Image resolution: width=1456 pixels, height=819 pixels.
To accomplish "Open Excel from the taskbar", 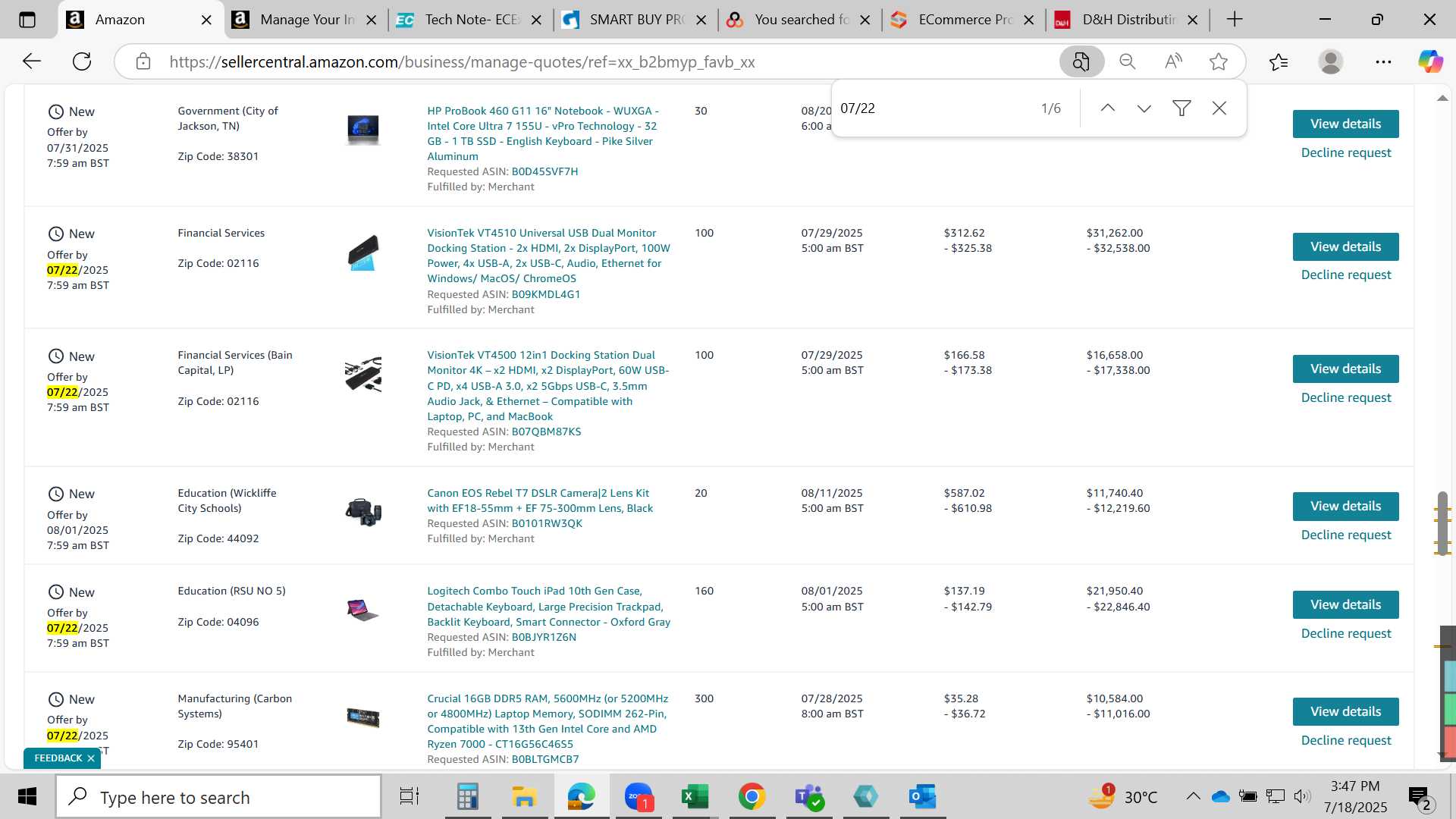I will (x=695, y=797).
